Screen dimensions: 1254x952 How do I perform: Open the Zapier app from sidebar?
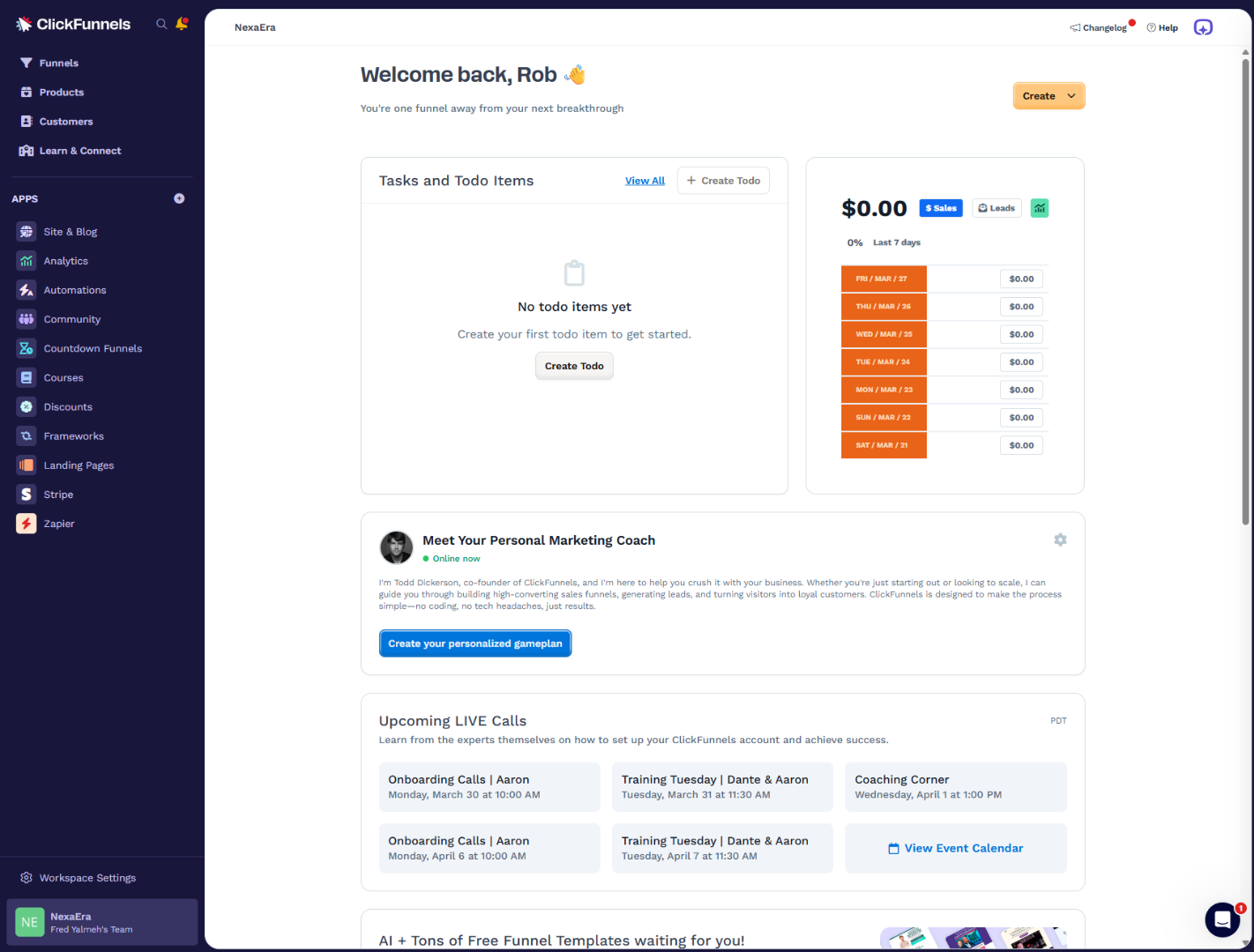click(58, 523)
